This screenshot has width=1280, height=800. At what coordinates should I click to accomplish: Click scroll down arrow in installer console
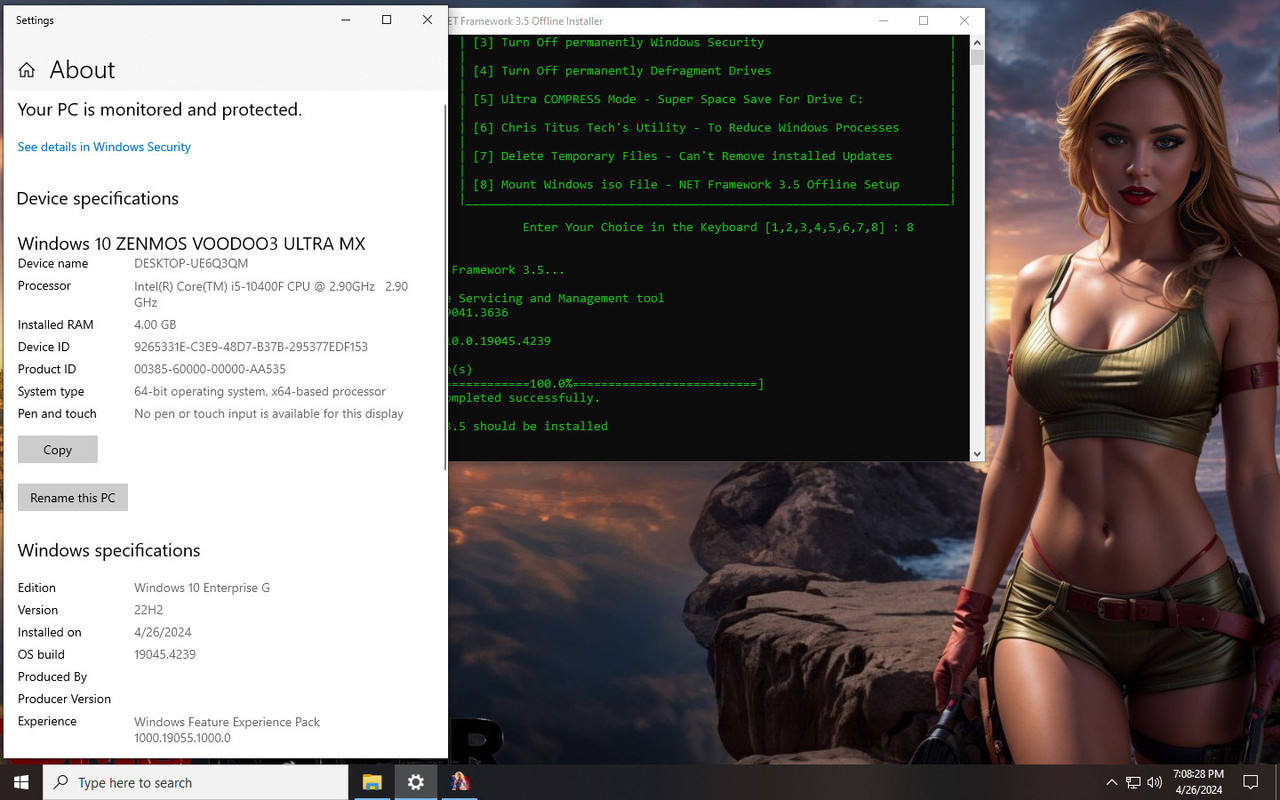pyautogui.click(x=977, y=453)
